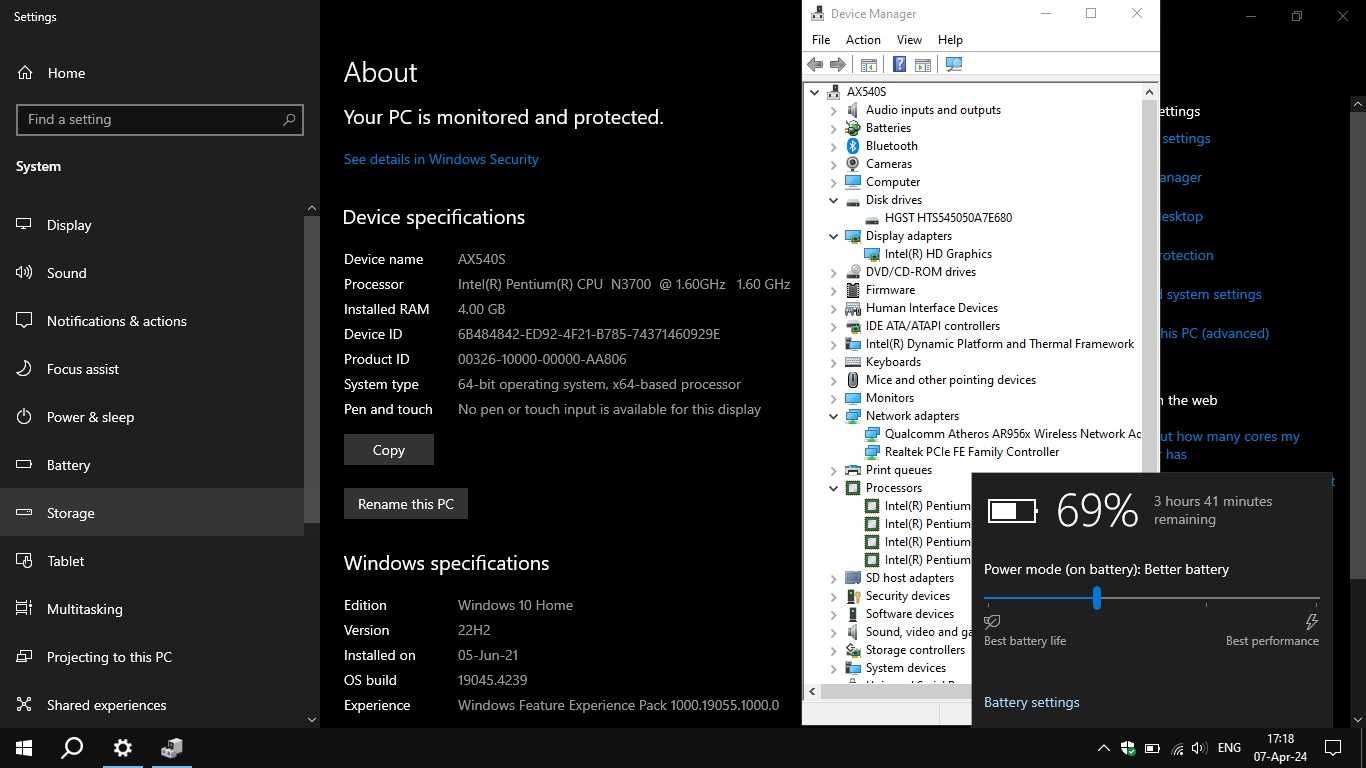This screenshot has height=768, width=1366.
Task: Expand Audio inputs and outputs node
Action: (834, 110)
